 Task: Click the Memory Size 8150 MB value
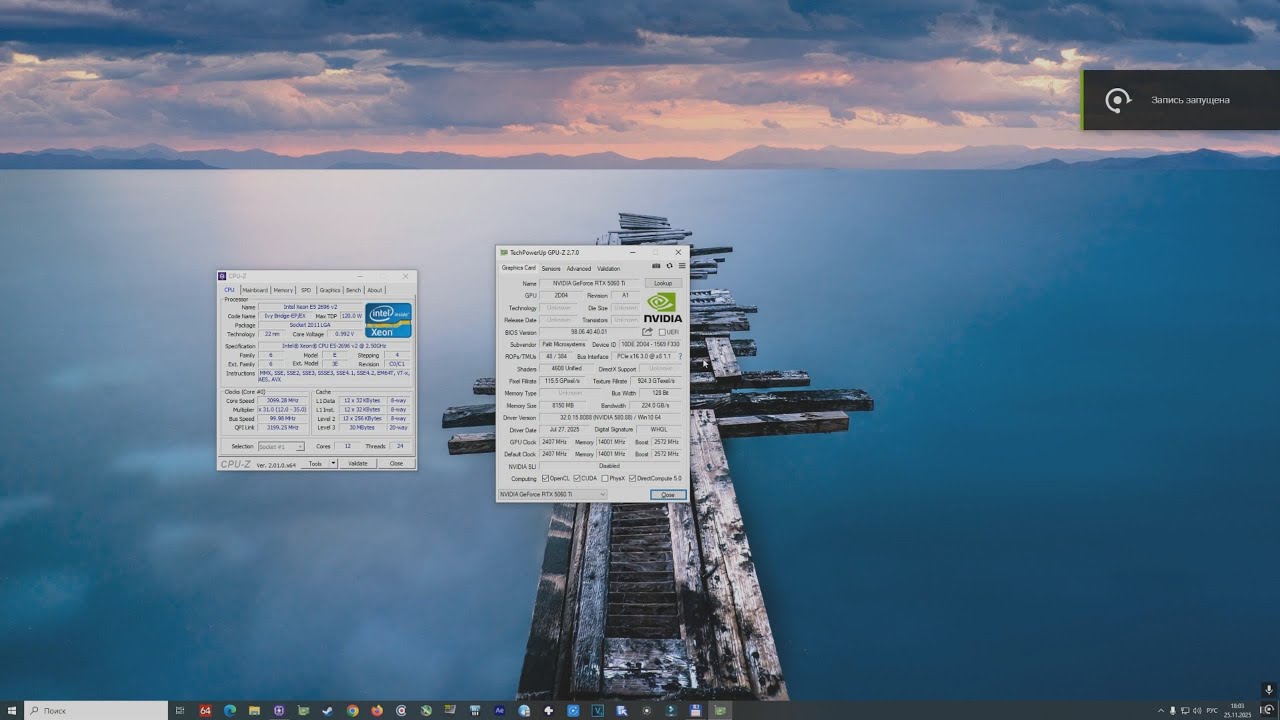pos(563,405)
